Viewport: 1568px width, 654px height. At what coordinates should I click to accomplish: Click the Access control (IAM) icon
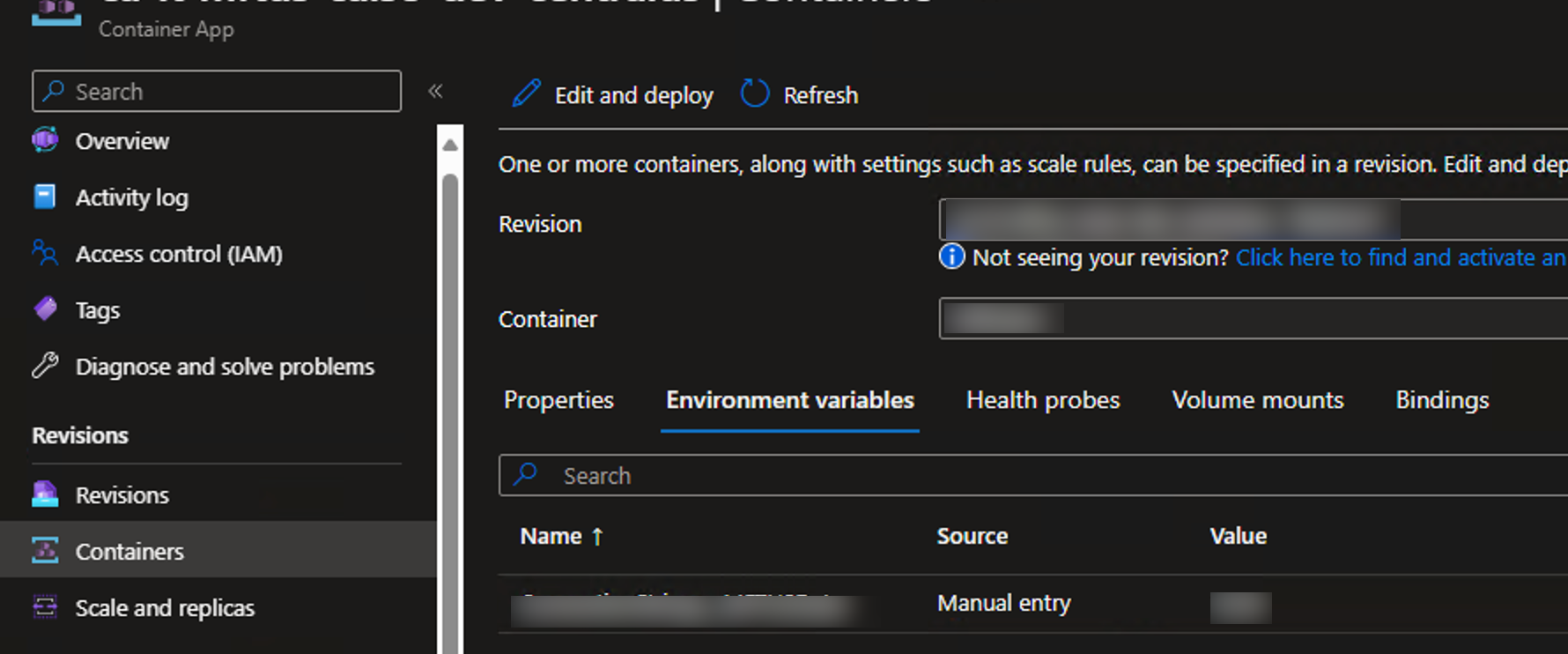45,253
